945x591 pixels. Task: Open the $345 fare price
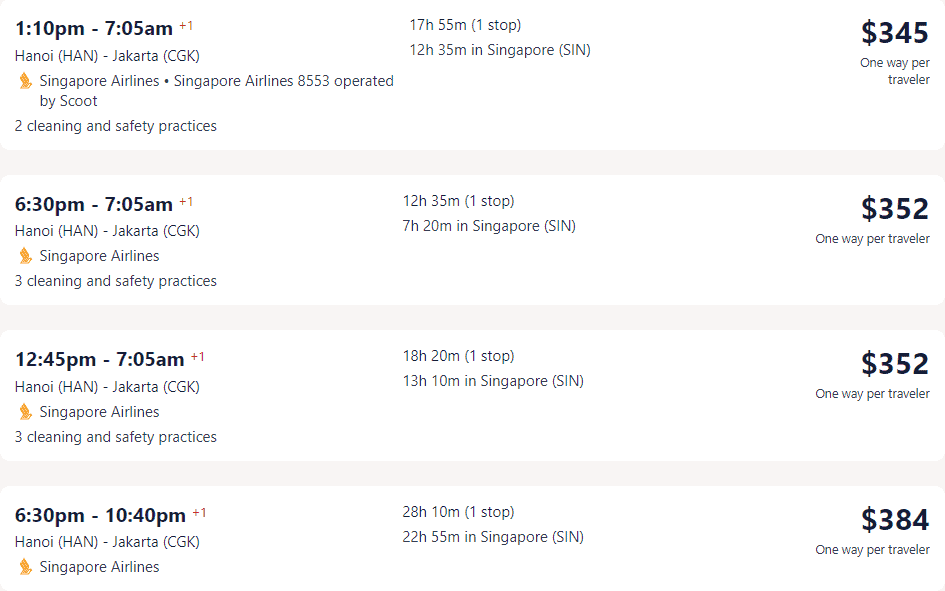point(894,33)
